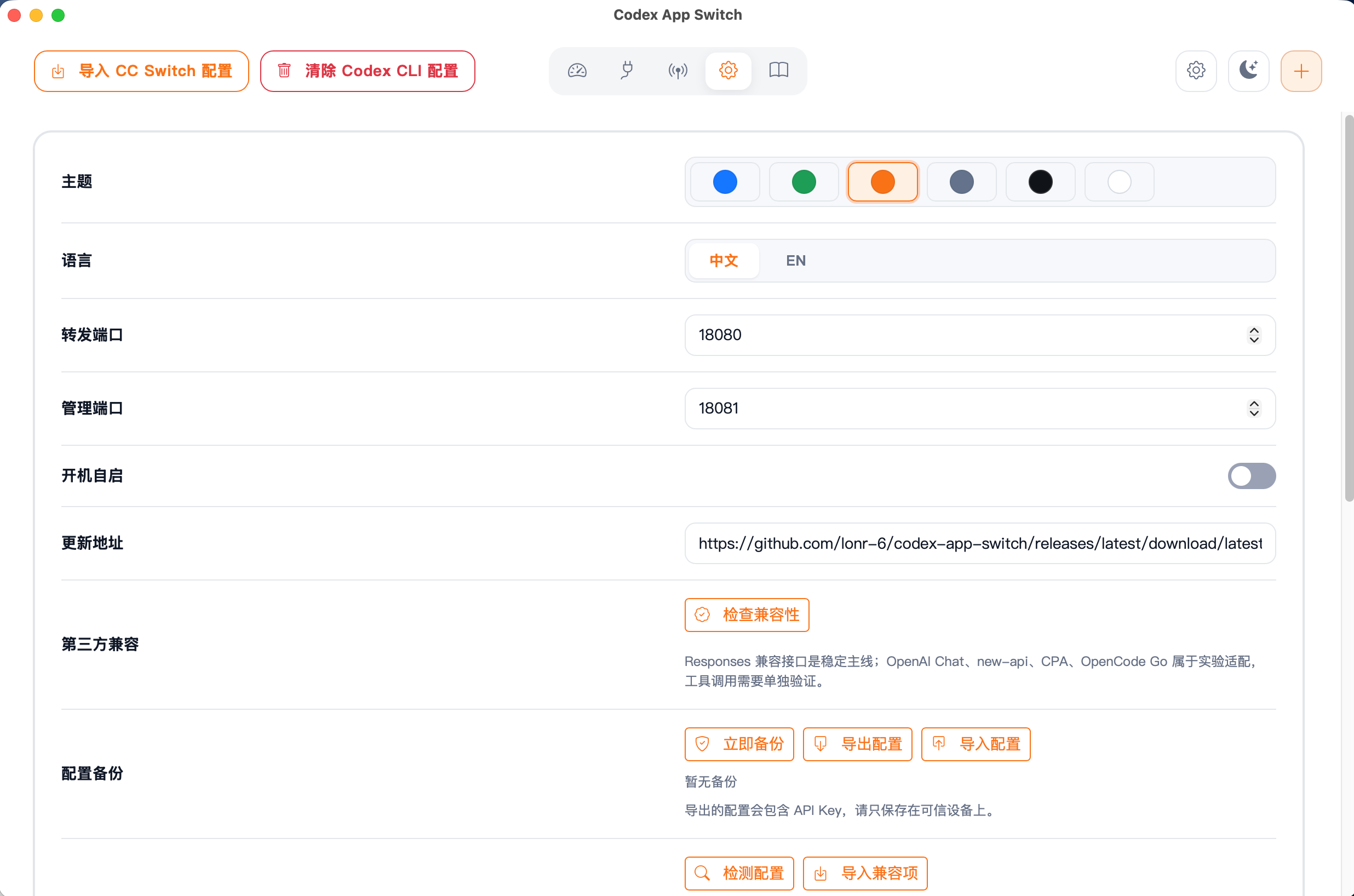Click the 开机自启 setting label

[x=92, y=476]
